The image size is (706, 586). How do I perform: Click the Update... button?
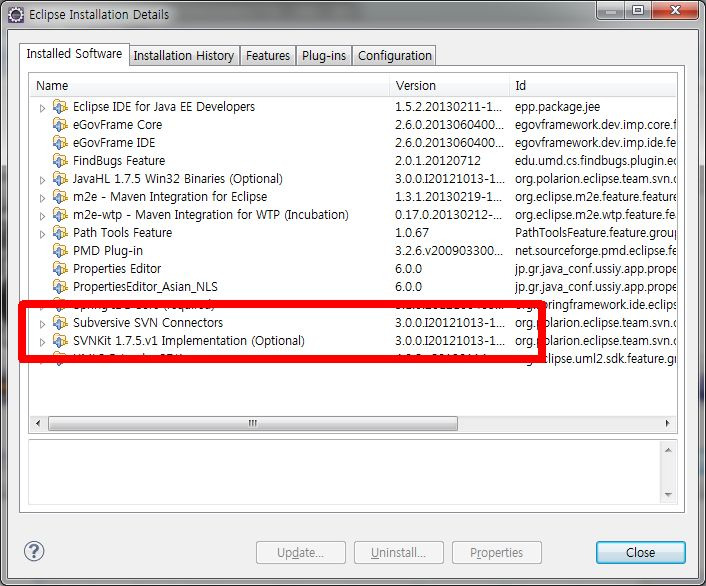click(301, 553)
